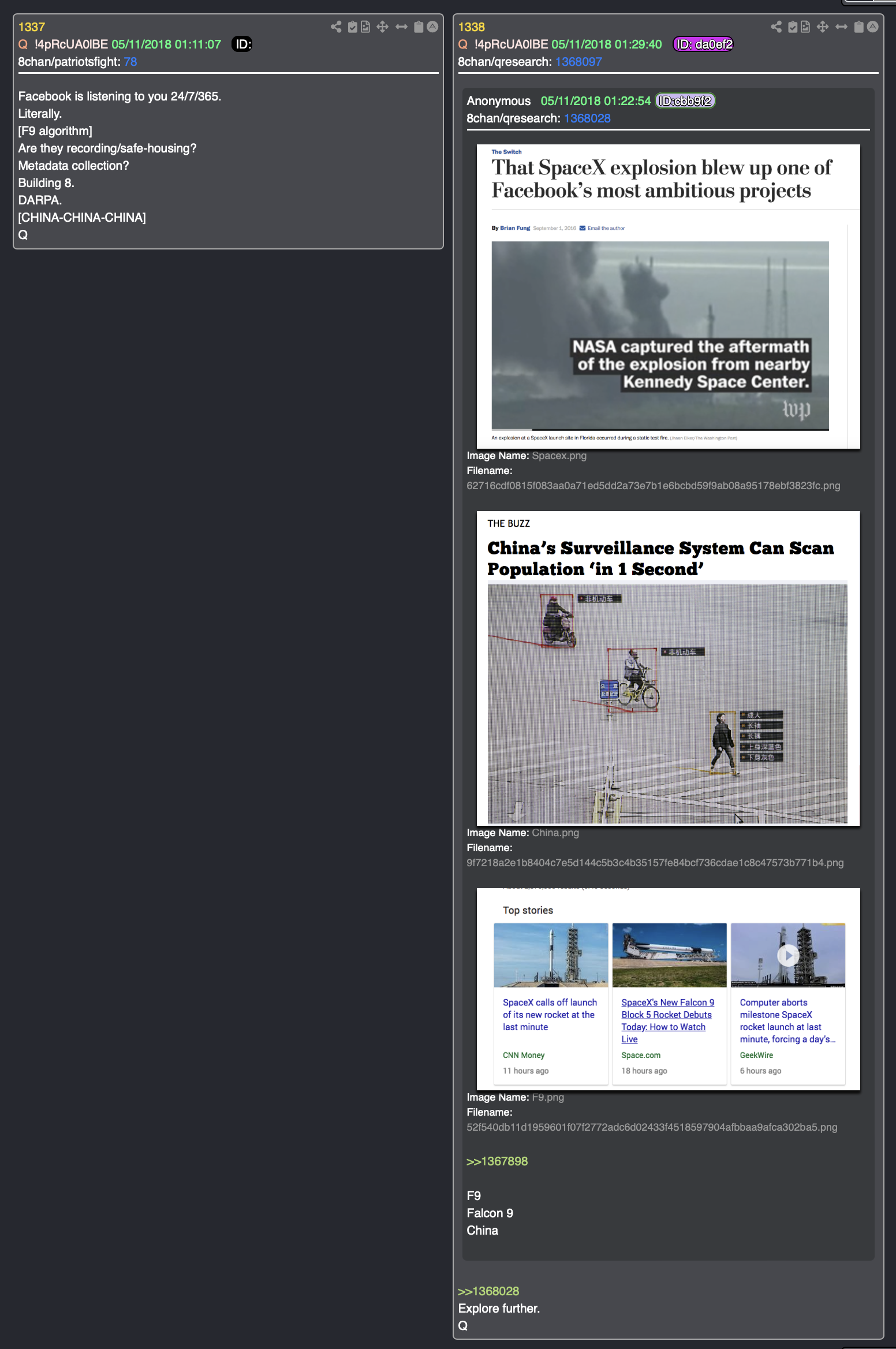896x1349 pixels.
Task: Click the clipboard-check icon on post 1337
Action: click(352, 27)
